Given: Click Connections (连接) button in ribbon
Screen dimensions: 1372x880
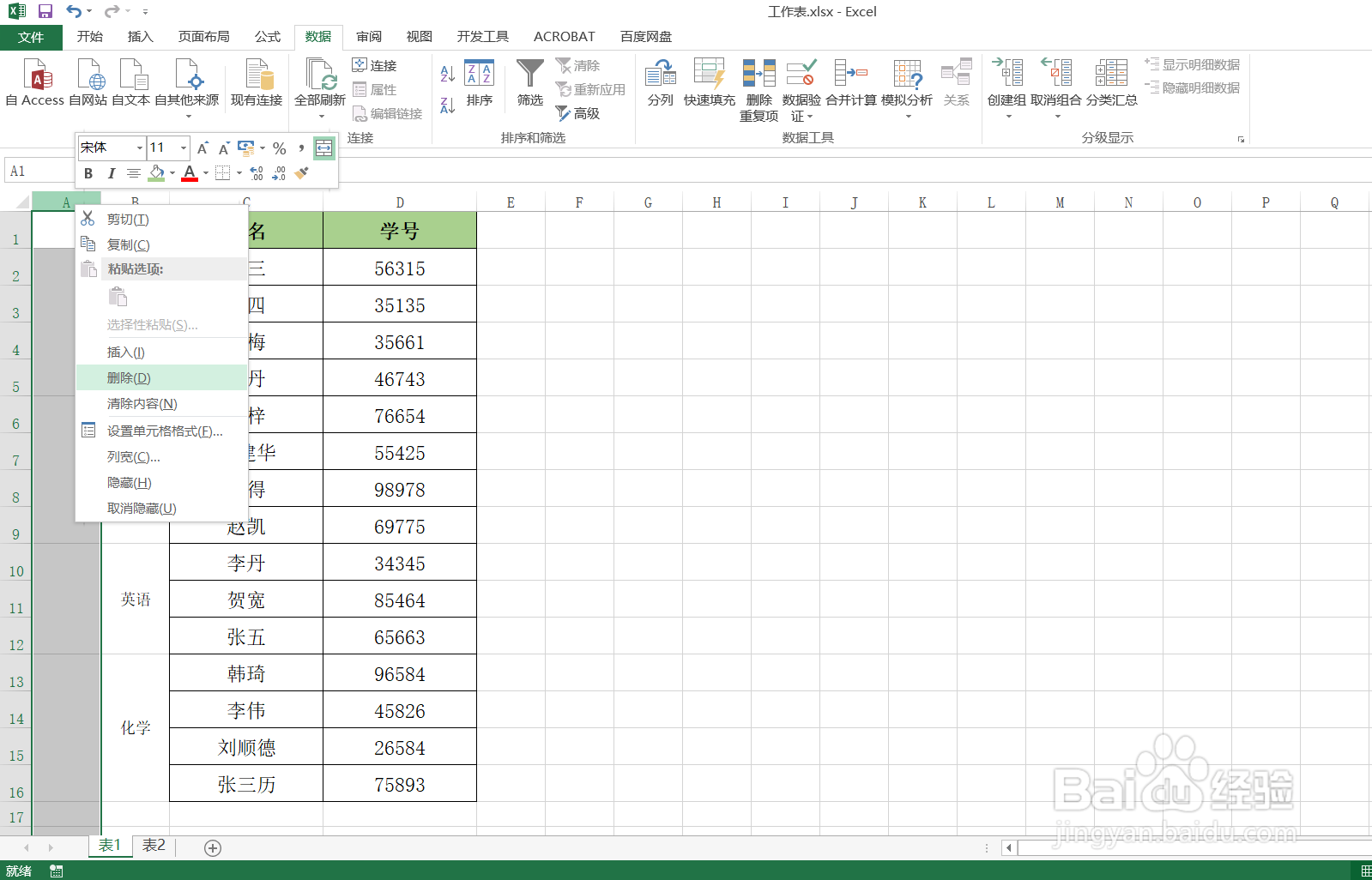Looking at the screenshot, I should tap(375, 65).
